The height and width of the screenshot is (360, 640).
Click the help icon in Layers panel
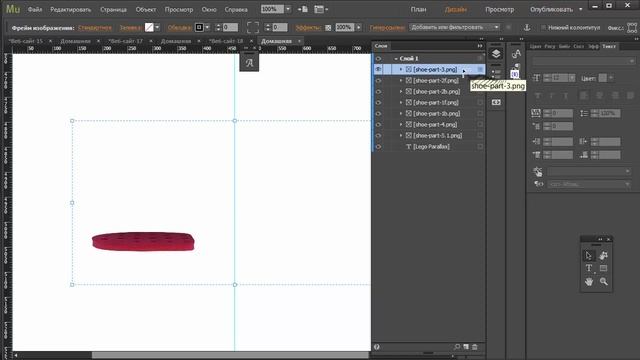[x=377, y=347]
